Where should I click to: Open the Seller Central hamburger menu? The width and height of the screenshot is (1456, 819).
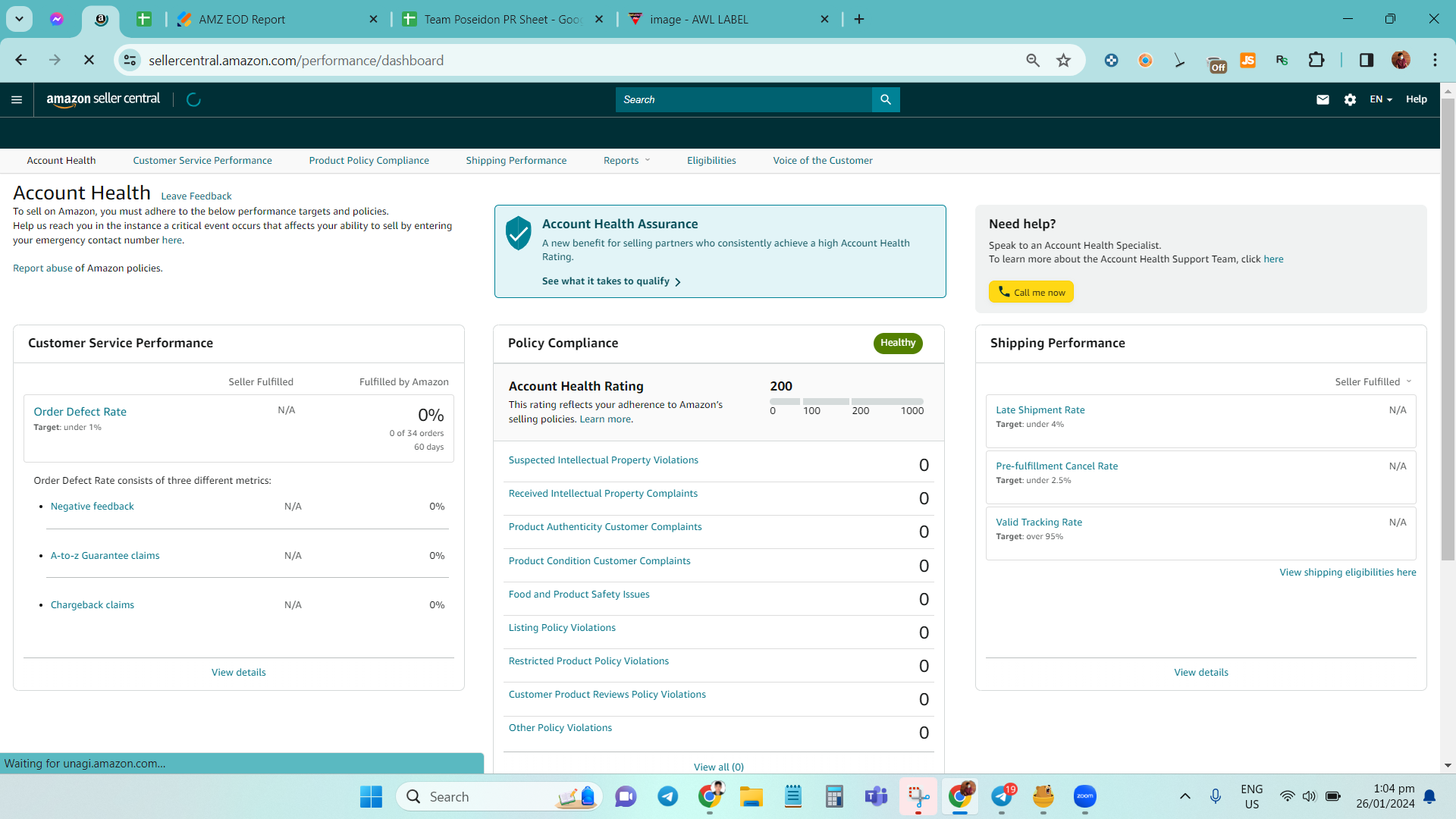pyautogui.click(x=17, y=99)
